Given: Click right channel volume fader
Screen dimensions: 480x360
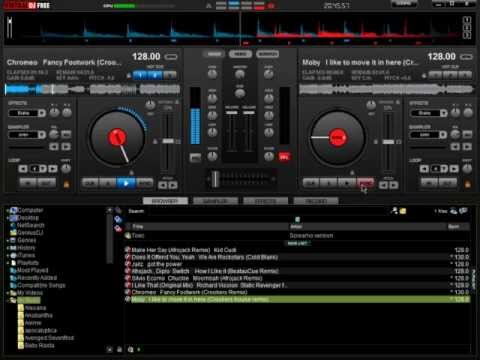Looking at the screenshot, I should 249,113.
